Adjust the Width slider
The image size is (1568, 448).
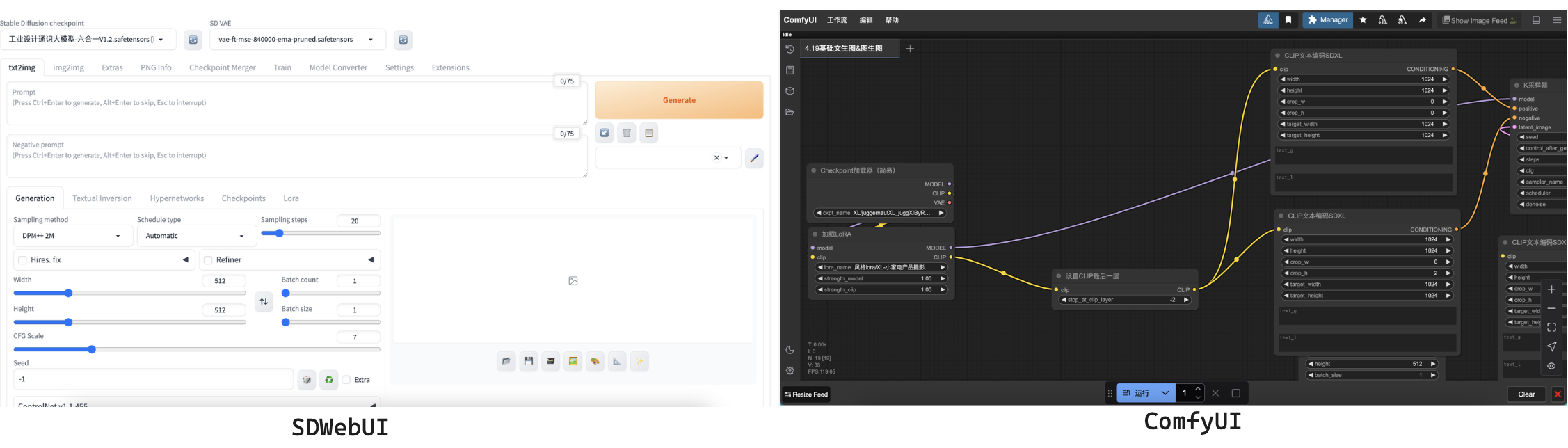pos(129,293)
